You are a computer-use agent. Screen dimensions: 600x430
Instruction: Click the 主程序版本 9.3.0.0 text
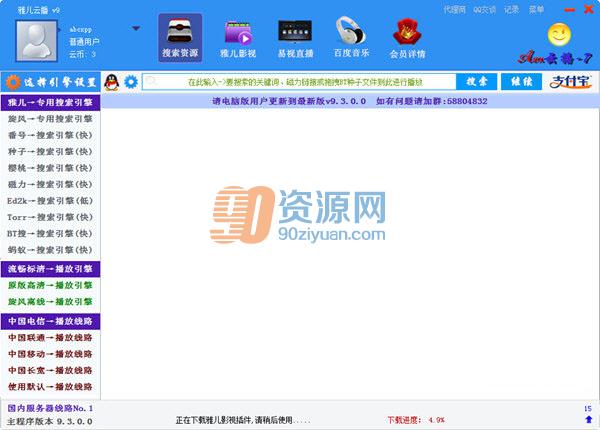tap(50, 422)
